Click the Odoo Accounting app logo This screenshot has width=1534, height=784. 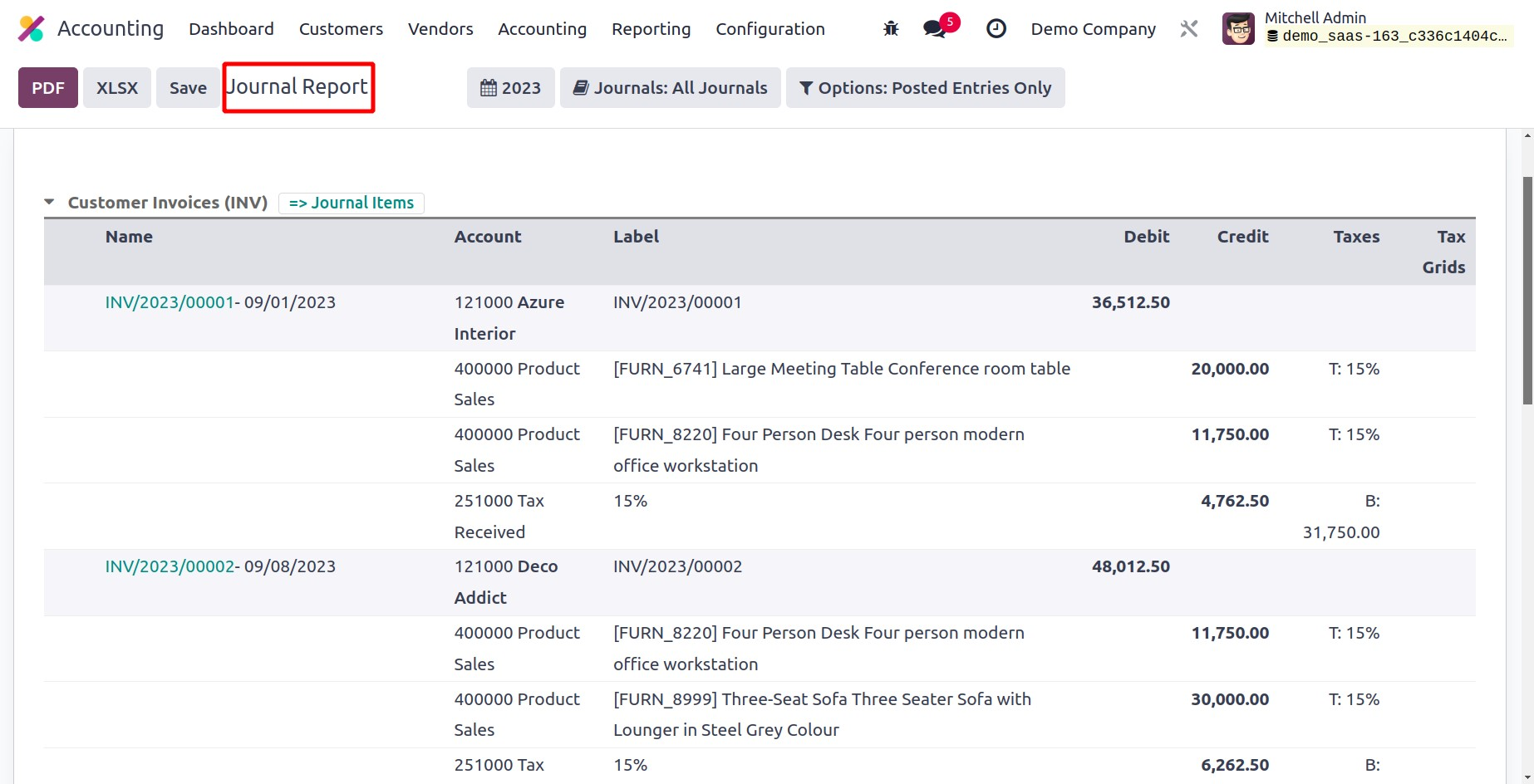[32, 29]
